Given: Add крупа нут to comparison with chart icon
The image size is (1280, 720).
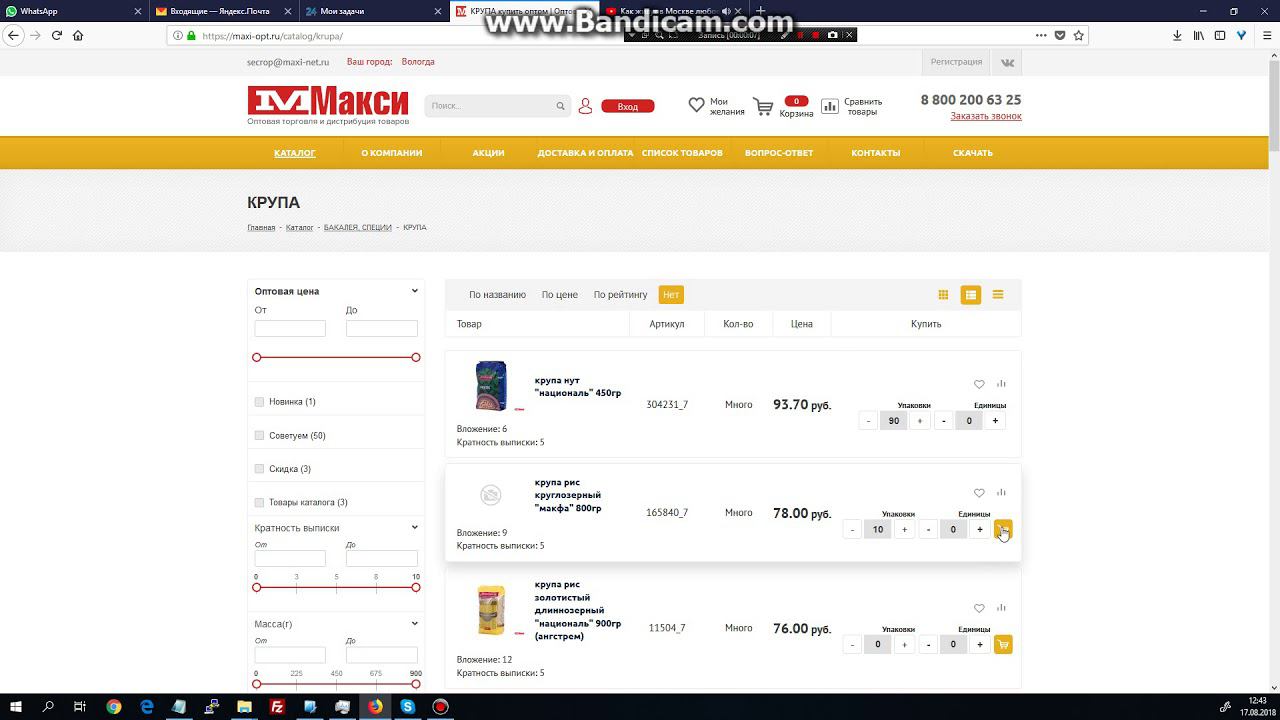Looking at the screenshot, I should tap(1001, 383).
